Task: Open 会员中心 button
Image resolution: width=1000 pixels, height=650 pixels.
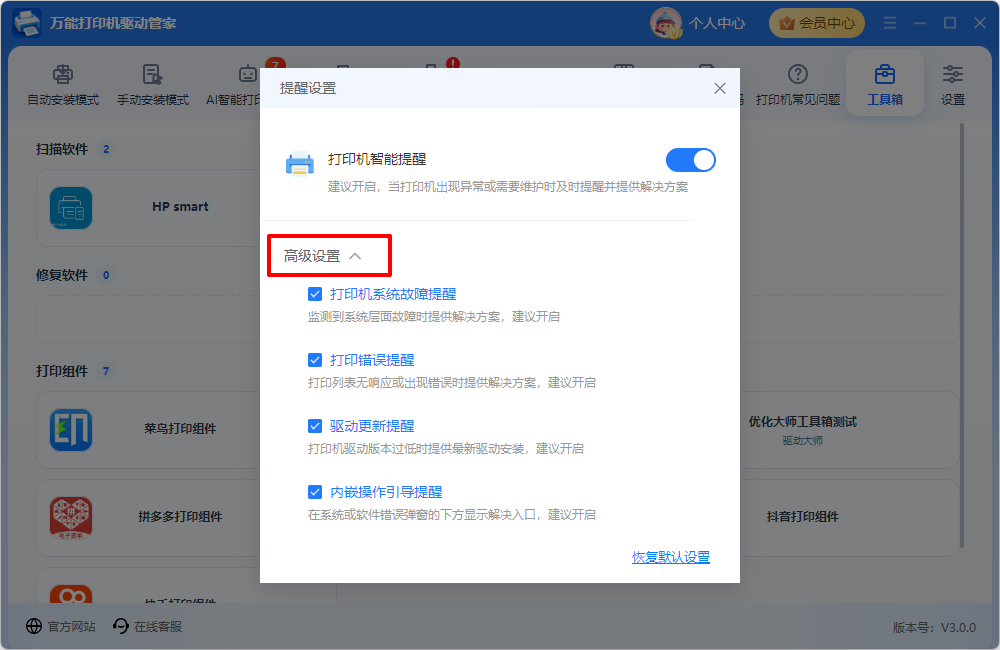Action: coord(817,23)
